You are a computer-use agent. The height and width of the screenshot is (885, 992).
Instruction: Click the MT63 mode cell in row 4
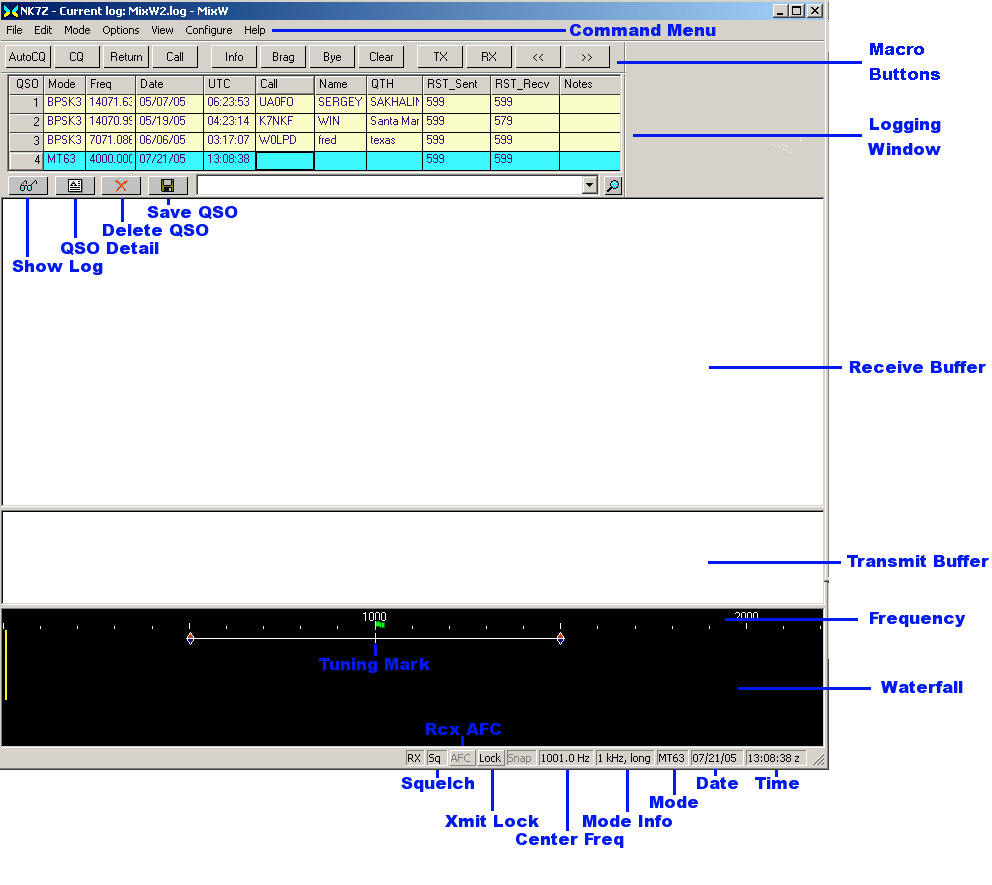coord(65,159)
